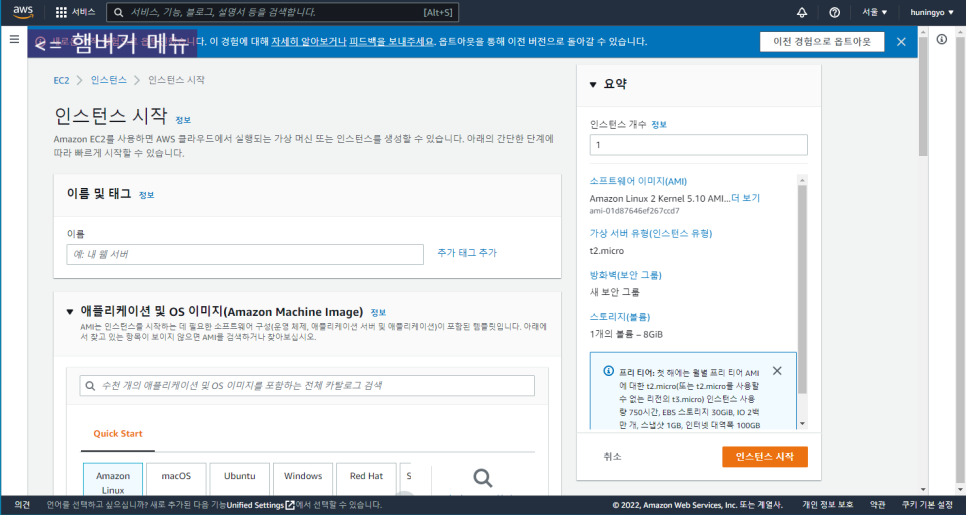Click the orange Launch Instance button
This screenshot has height=515, width=966.
point(765,457)
